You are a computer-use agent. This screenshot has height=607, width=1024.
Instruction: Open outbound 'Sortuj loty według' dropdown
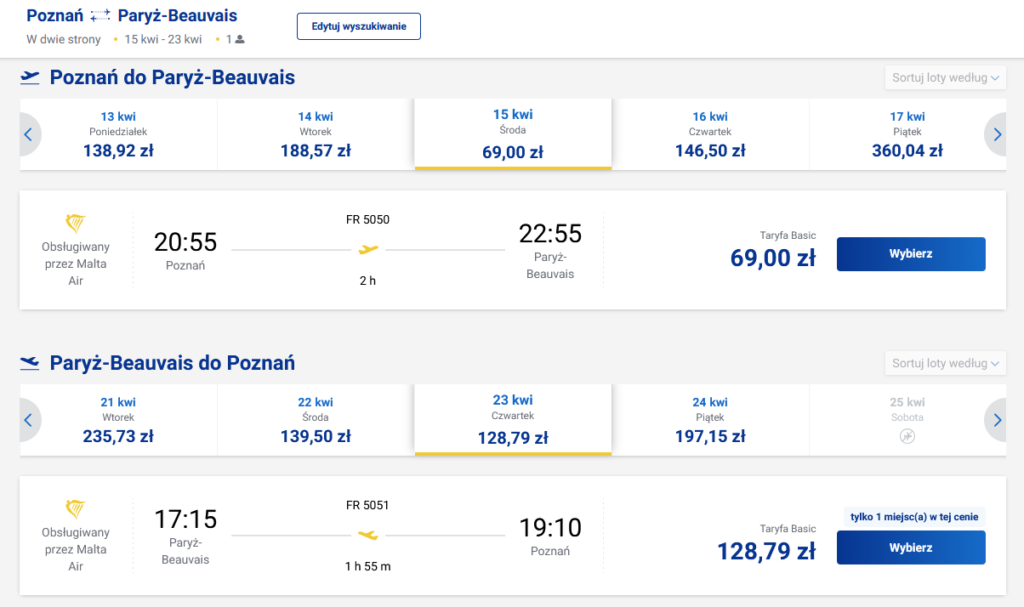(945, 78)
